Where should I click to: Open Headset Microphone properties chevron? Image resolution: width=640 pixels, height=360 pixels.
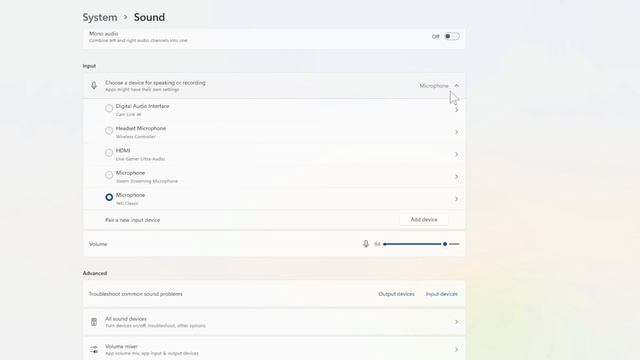click(x=456, y=132)
